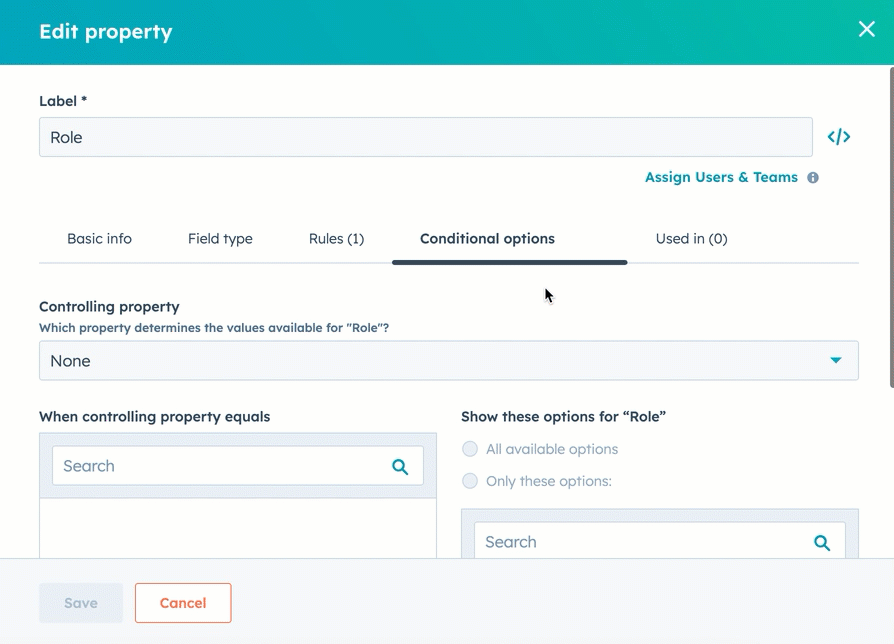Click the magnifier icon in the options search
The height and width of the screenshot is (644, 894).
(x=822, y=542)
